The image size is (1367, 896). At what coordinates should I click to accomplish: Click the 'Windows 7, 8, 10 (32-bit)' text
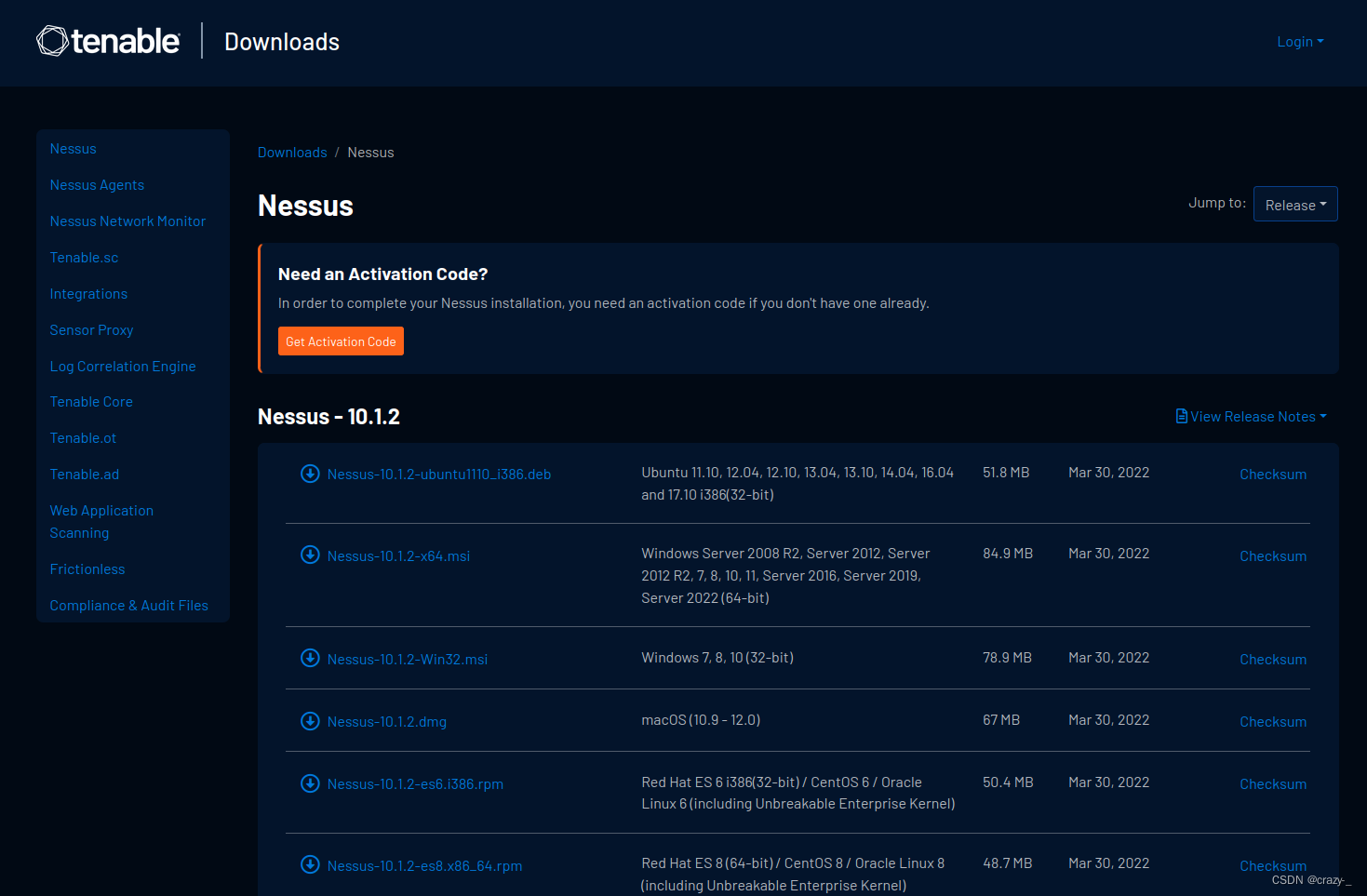click(x=717, y=658)
